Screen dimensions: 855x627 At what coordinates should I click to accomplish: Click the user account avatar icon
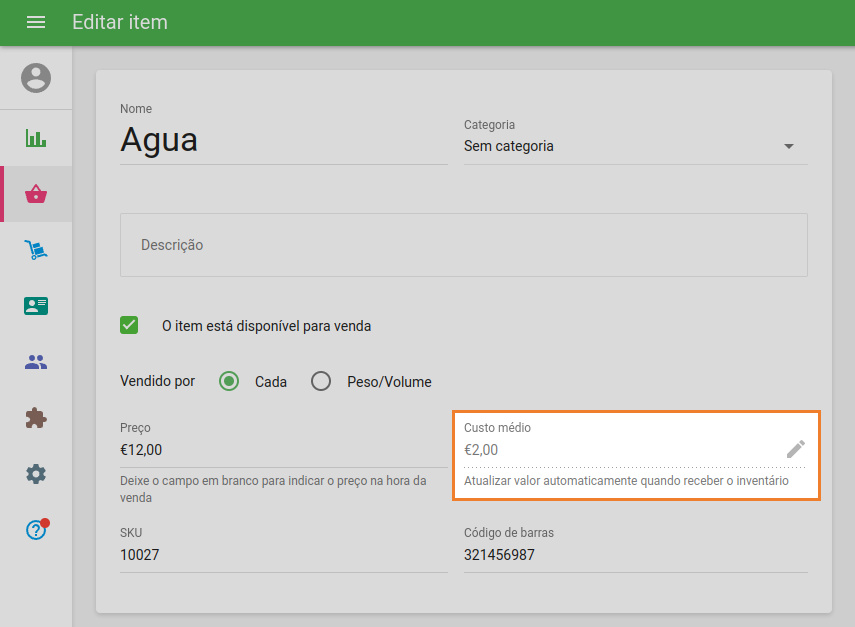coord(36,78)
